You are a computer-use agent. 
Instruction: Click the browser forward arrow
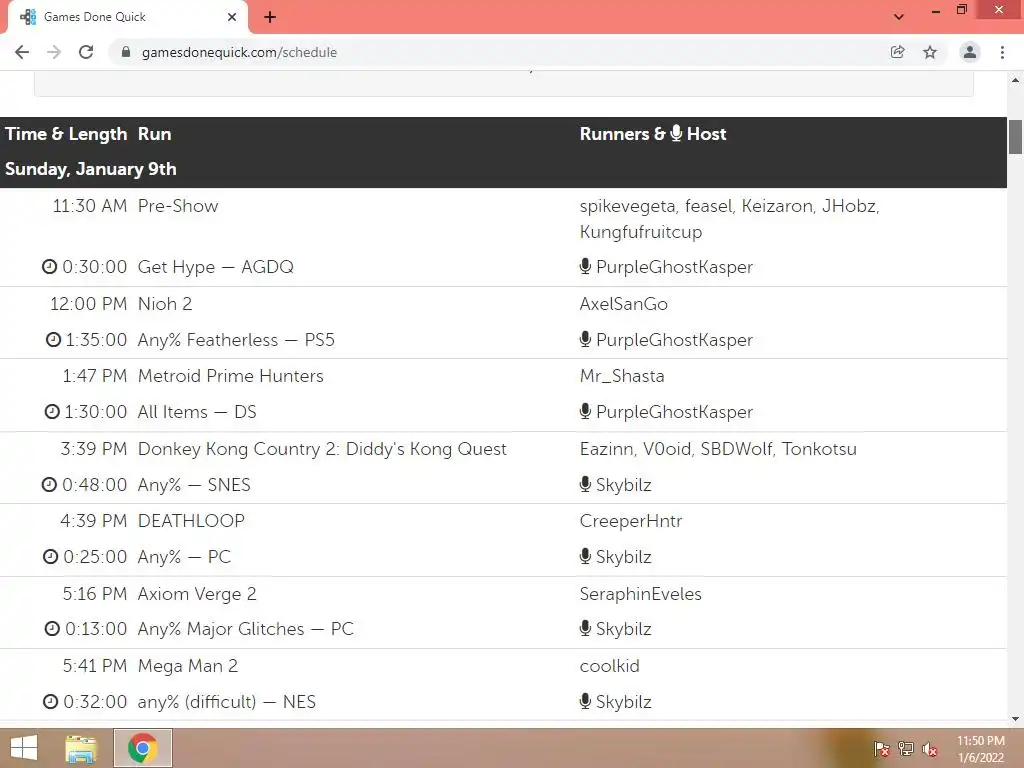point(54,52)
